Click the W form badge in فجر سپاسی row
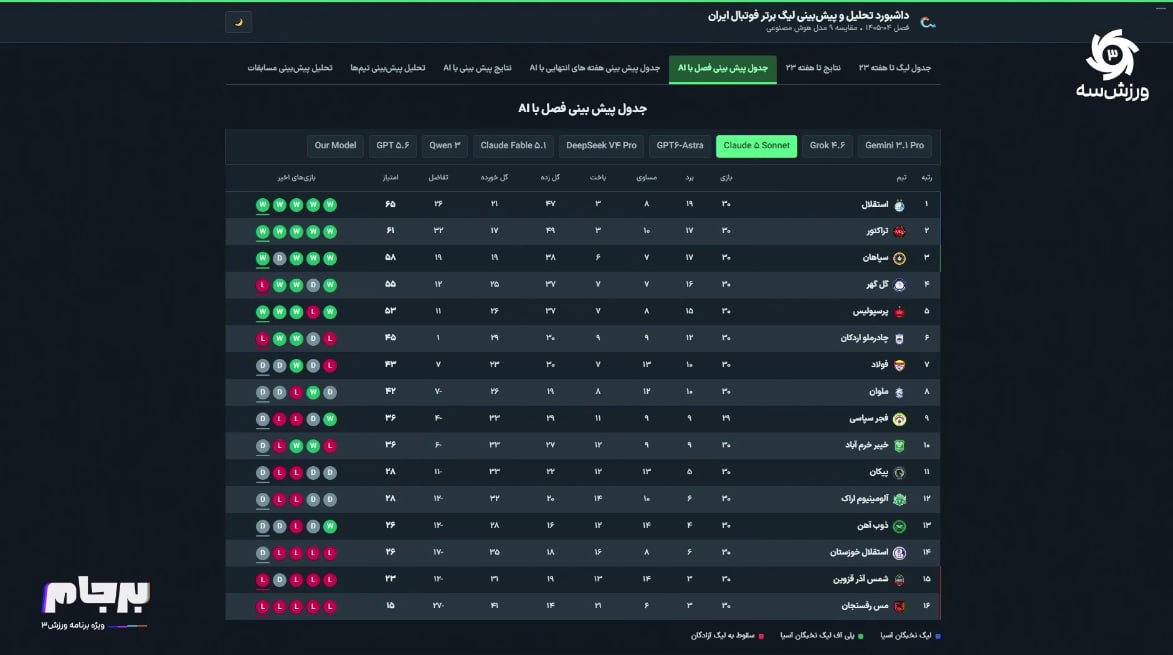1173x655 pixels. 330,419
